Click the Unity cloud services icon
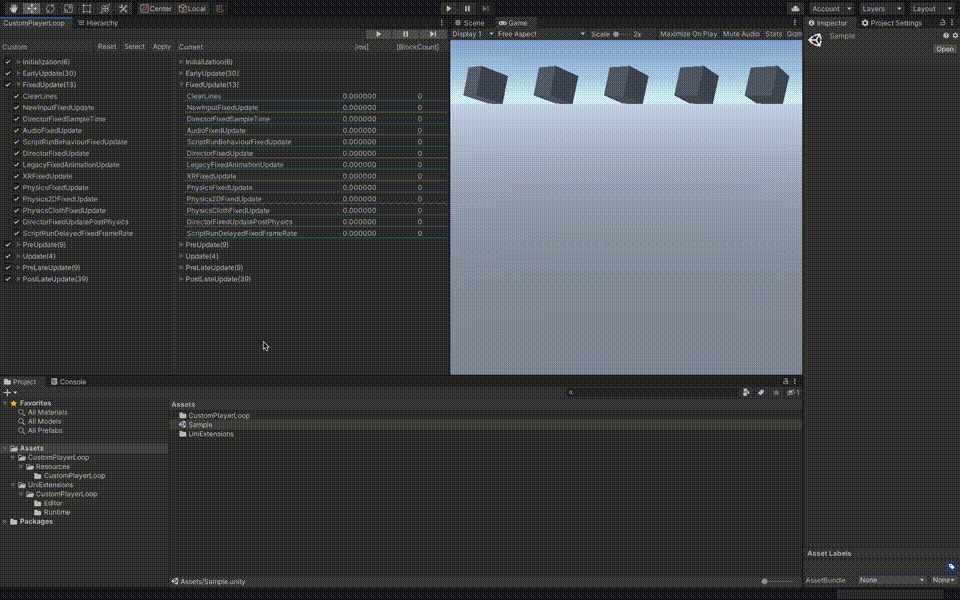 (x=793, y=8)
